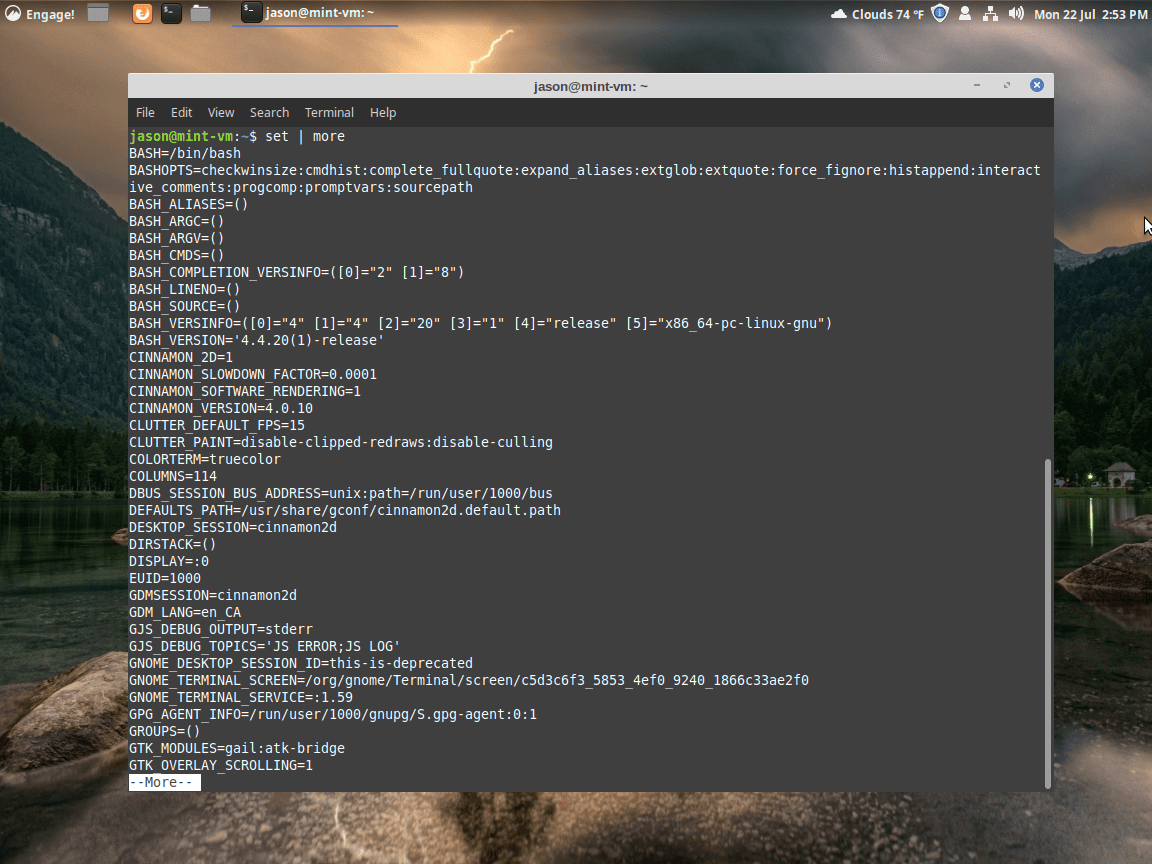Image resolution: width=1152 pixels, height=864 pixels.
Task: Open the user account applet icon
Action: point(965,14)
